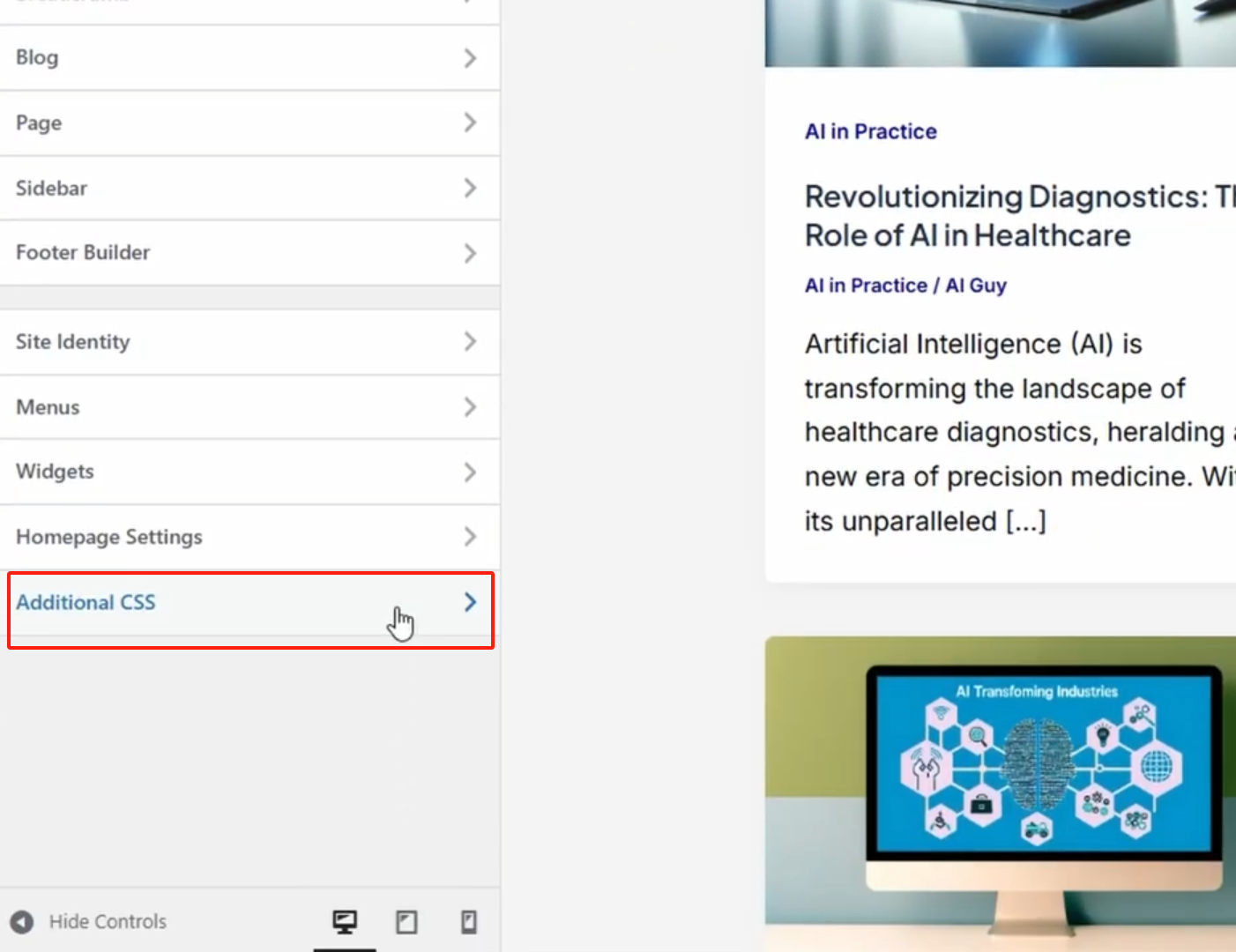
Task: Click AI in Practice link in post meta
Action: [866, 286]
